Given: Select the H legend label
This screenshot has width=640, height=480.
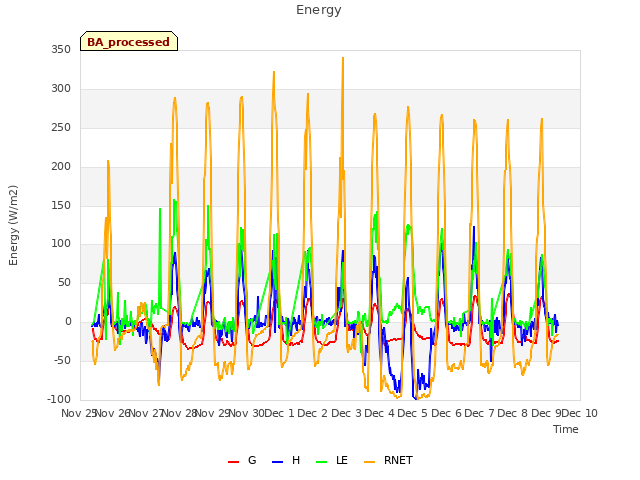Looking at the screenshot, I should [x=296, y=460].
